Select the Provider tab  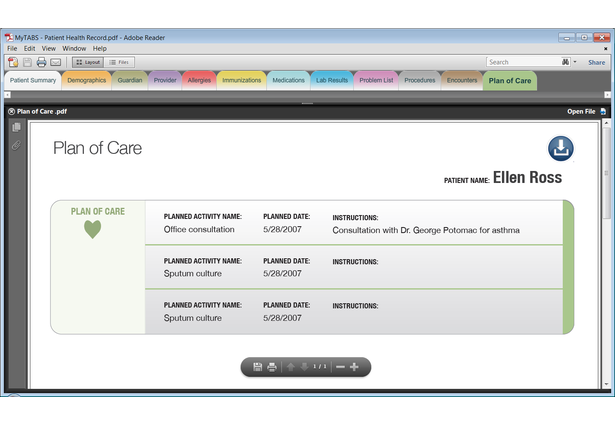click(x=165, y=80)
